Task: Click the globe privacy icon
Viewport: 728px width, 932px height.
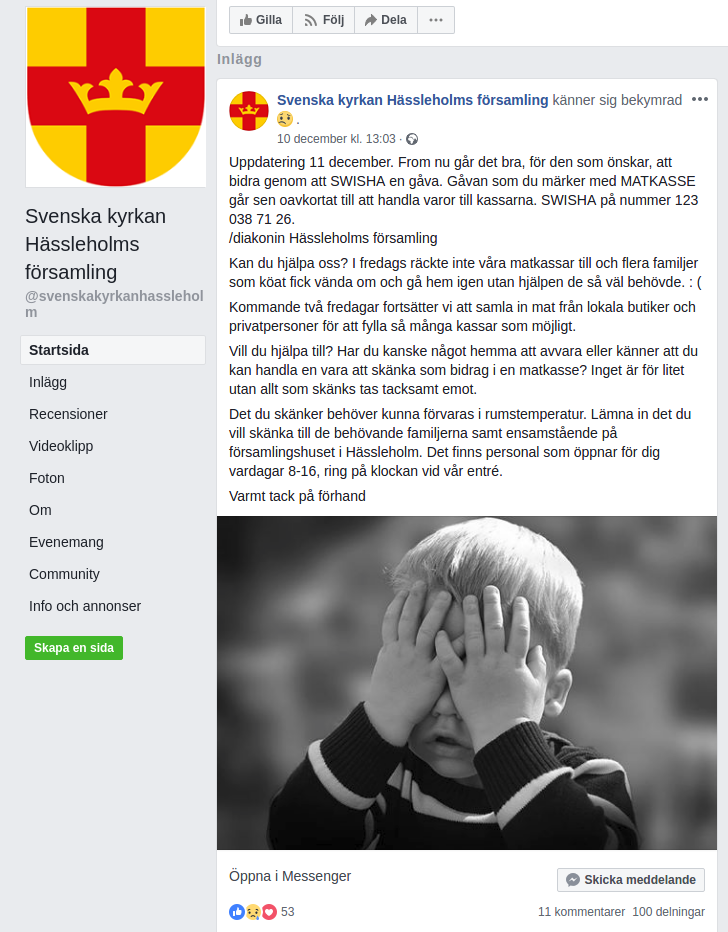Action: pos(412,139)
